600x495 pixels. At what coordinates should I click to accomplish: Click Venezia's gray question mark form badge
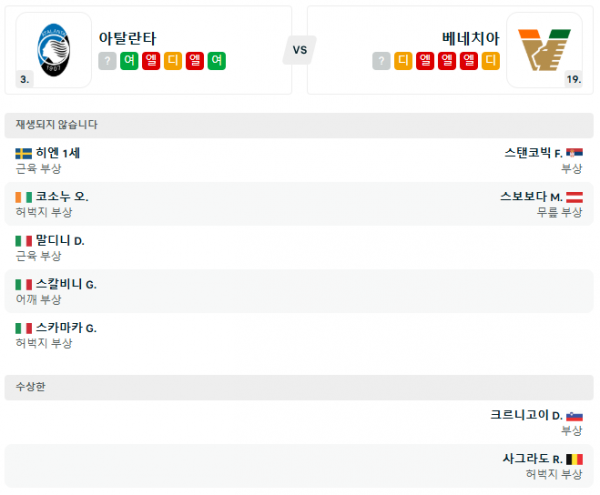coord(381,61)
